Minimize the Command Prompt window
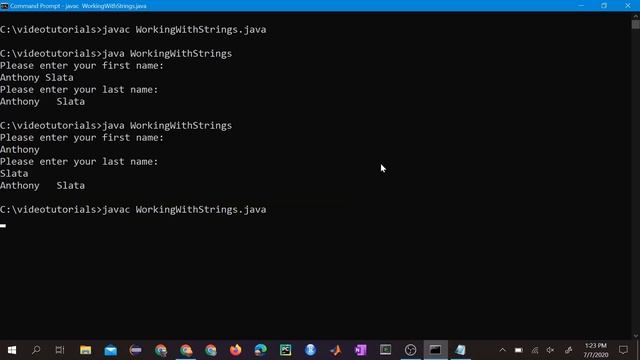Image resolution: width=640 pixels, height=360 pixels. click(x=581, y=6)
